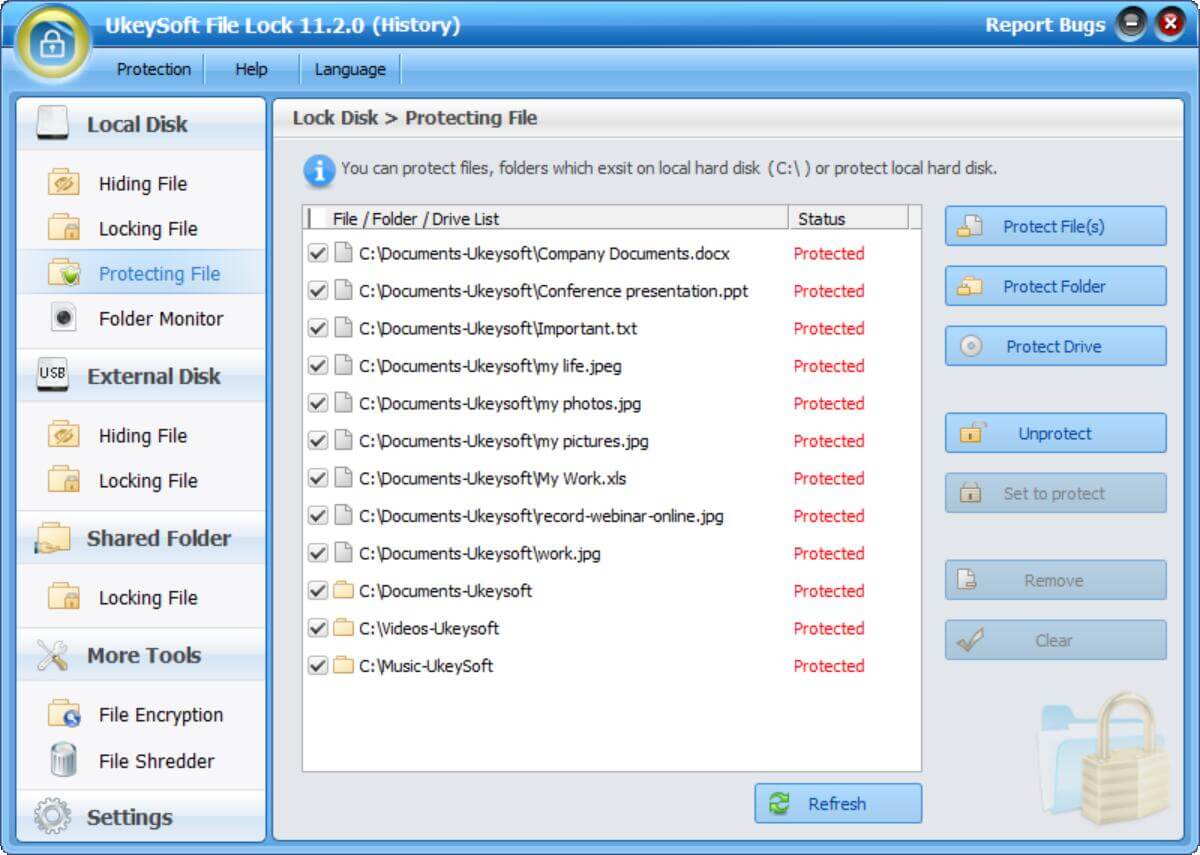Click the Unprotect button
The width and height of the screenshot is (1200, 855).
point(1055,433)
